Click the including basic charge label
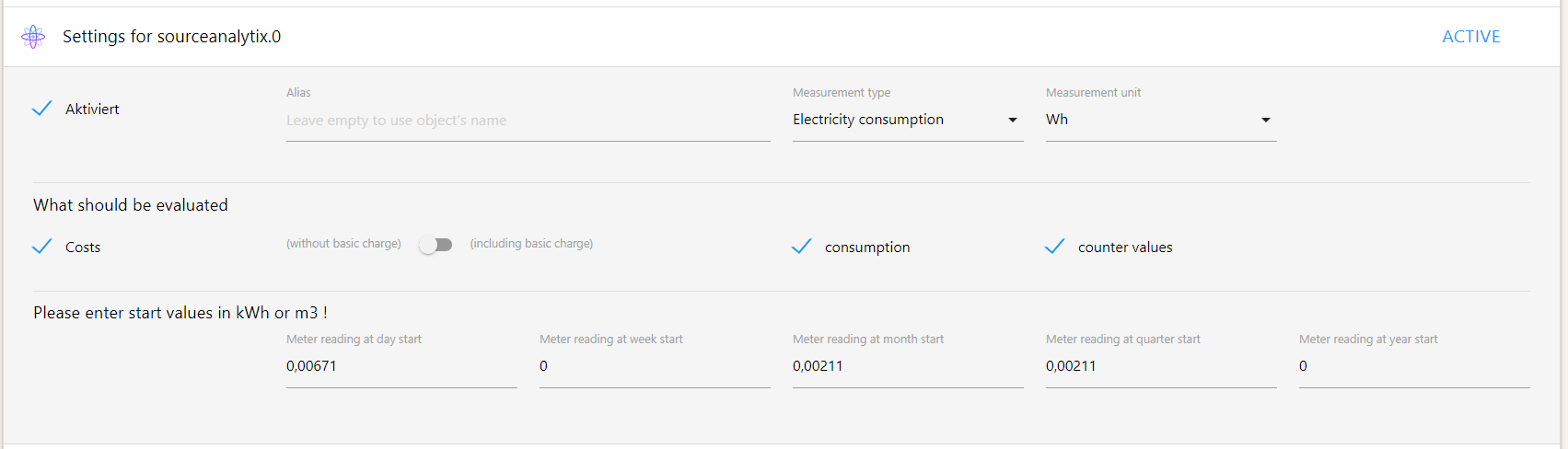This screenshot has width=1568, height=449. click(x=531, y=244)
